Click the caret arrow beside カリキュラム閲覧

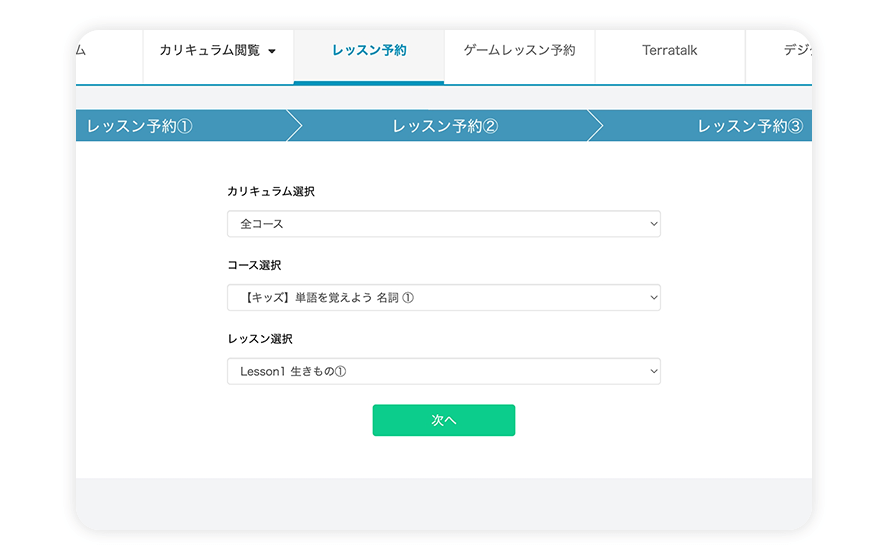272,52
